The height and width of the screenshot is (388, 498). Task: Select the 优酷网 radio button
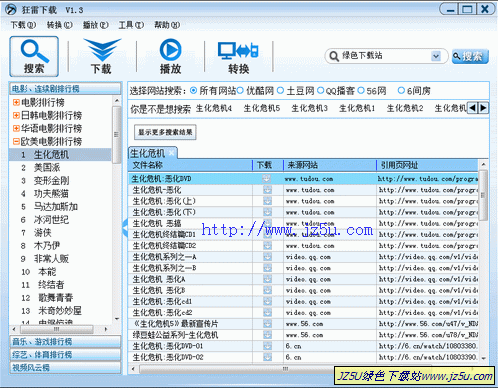(x=240, y=90)
